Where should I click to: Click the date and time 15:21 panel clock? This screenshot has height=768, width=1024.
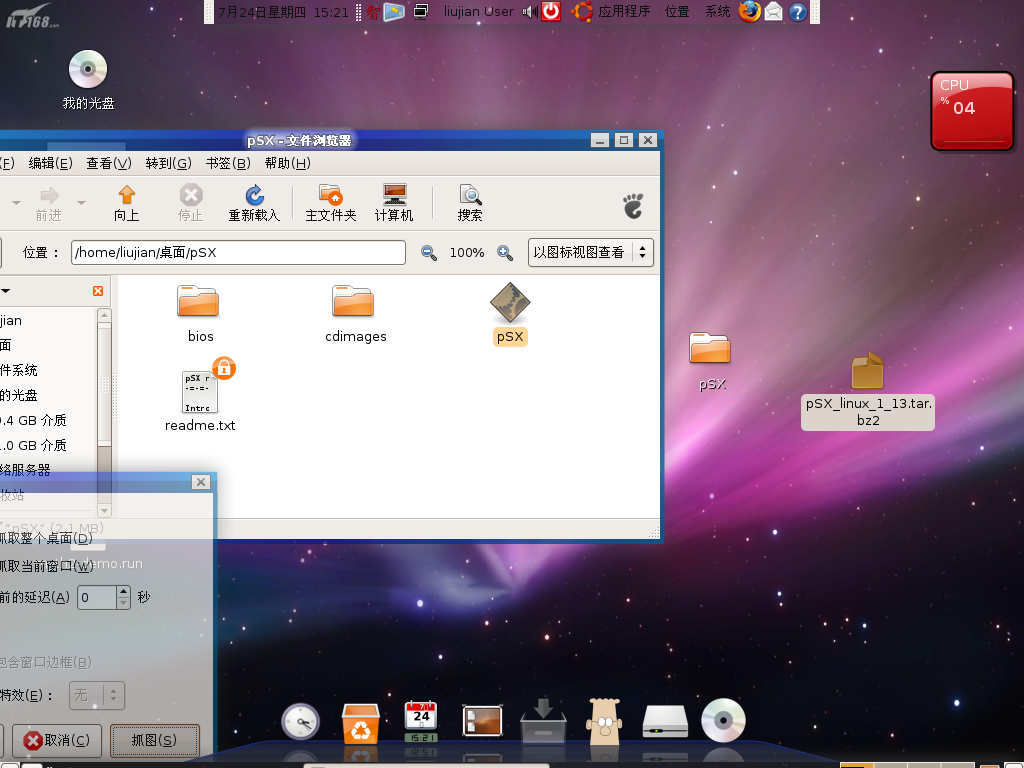pyautogui.click(x=283, y=12)
